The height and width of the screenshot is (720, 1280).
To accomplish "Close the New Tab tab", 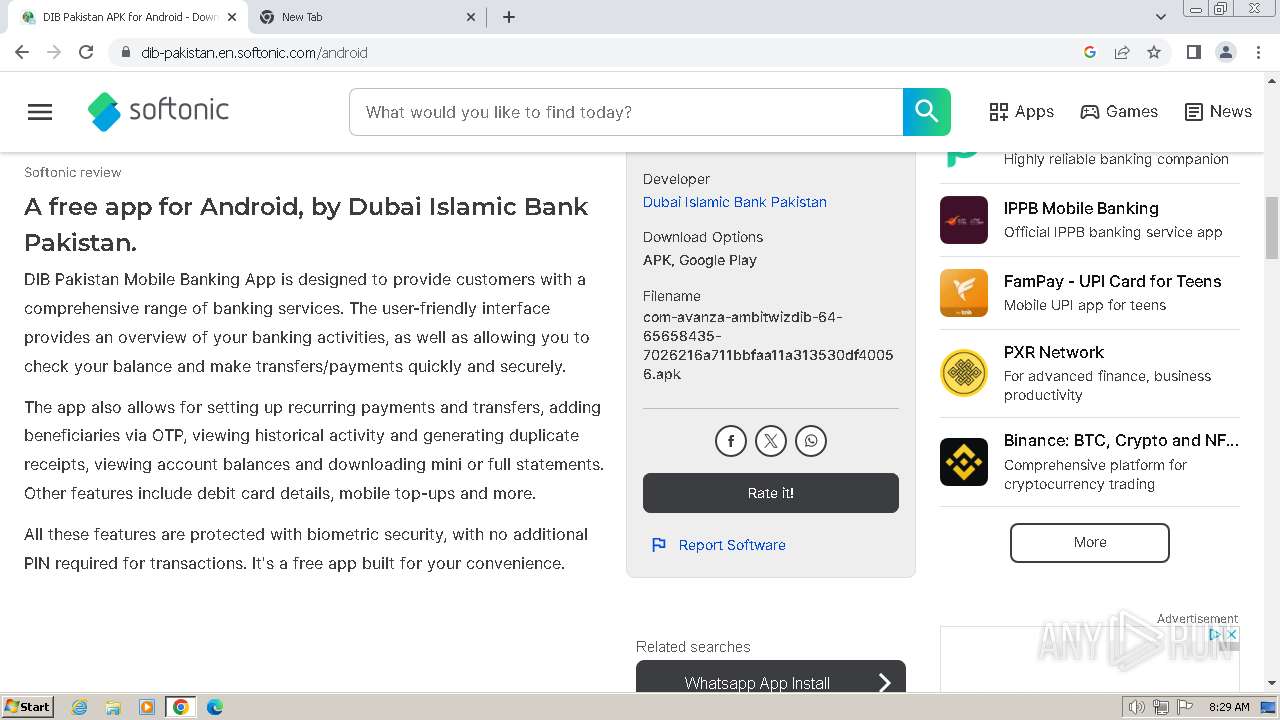I will [x=472, y=17].
